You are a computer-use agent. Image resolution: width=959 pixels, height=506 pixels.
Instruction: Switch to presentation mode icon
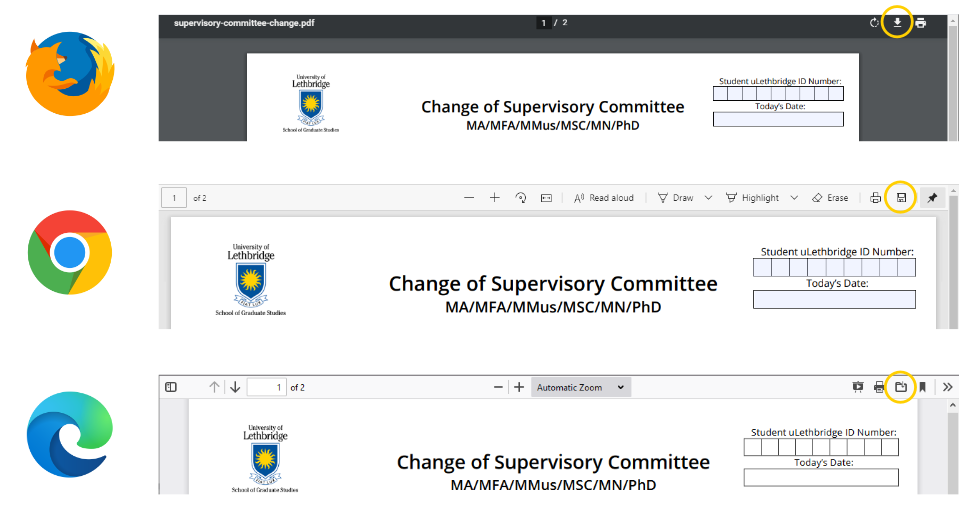pyautogui.click(x=857, y=387)
